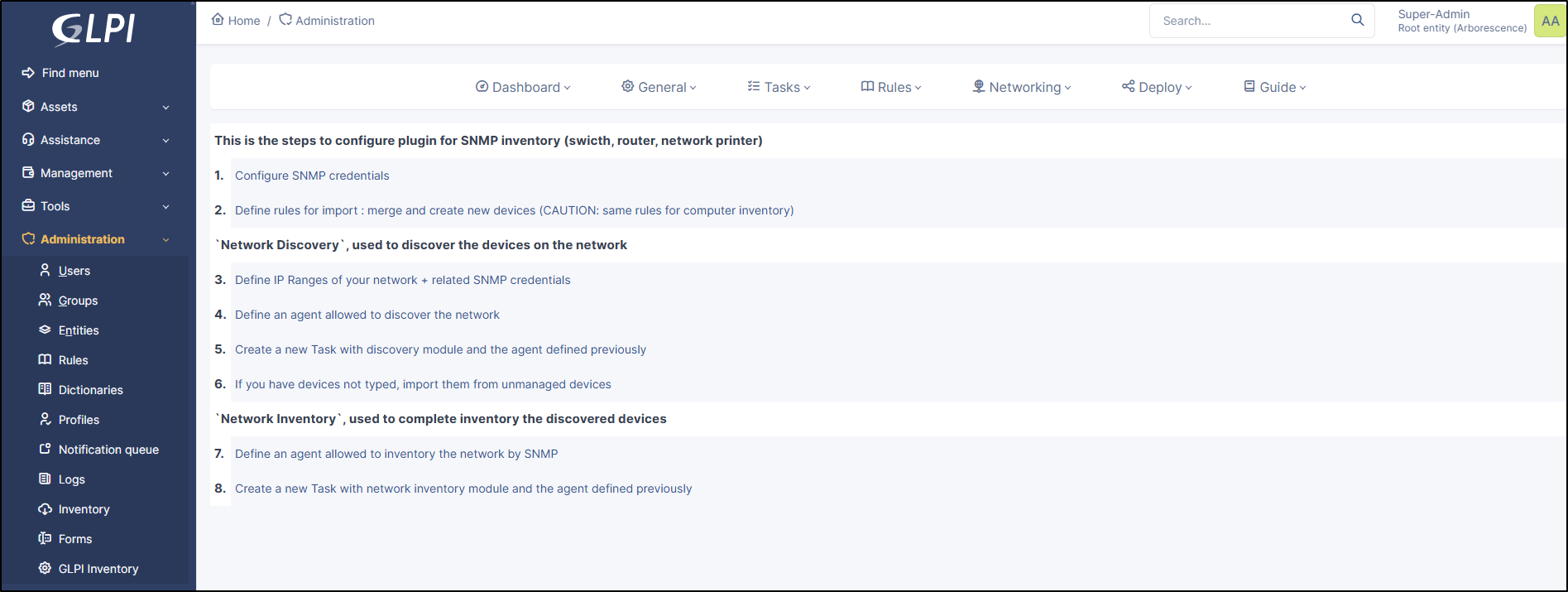Click the search magnifier icon
The image size is (1568, 592).
(1357, 20)
